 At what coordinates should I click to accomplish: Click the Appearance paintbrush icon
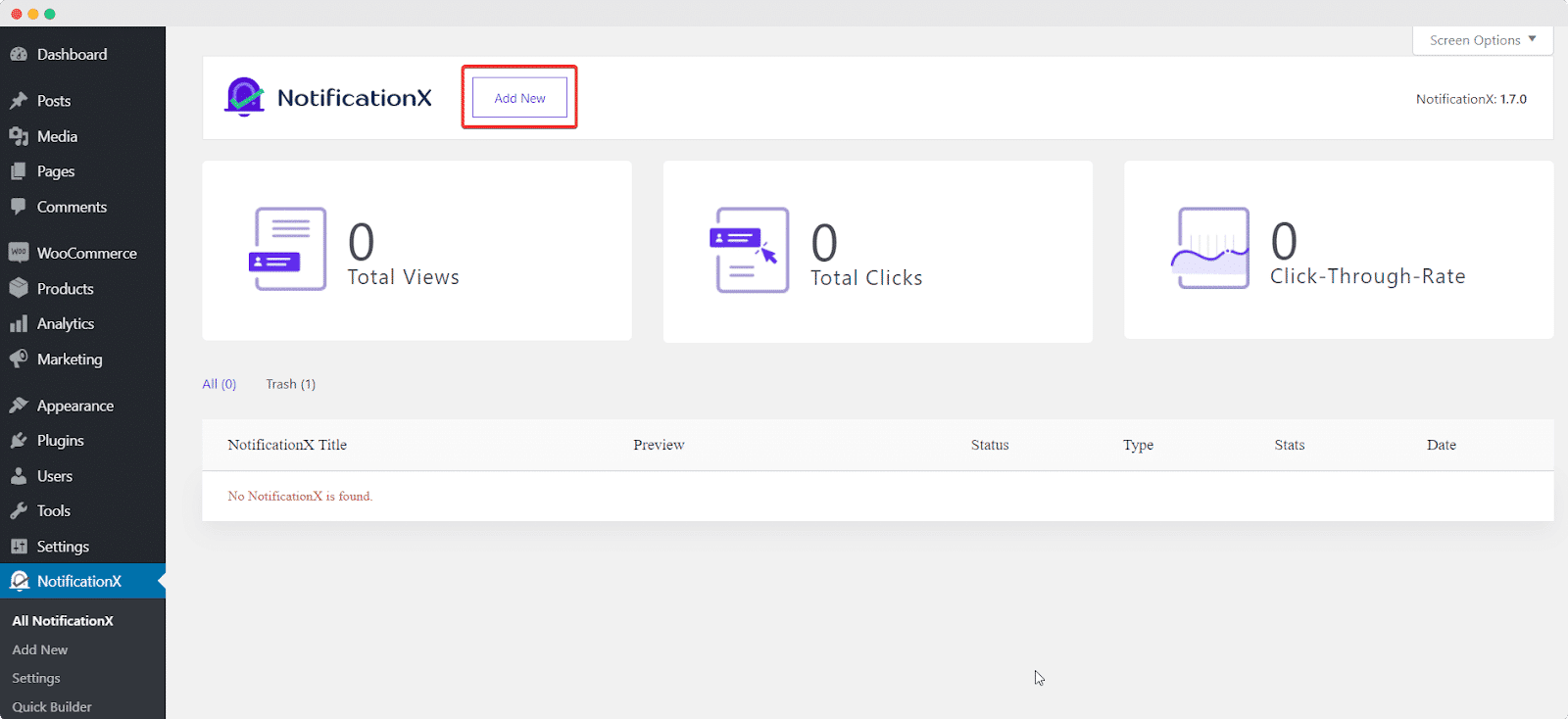click(x=19, y=406)
